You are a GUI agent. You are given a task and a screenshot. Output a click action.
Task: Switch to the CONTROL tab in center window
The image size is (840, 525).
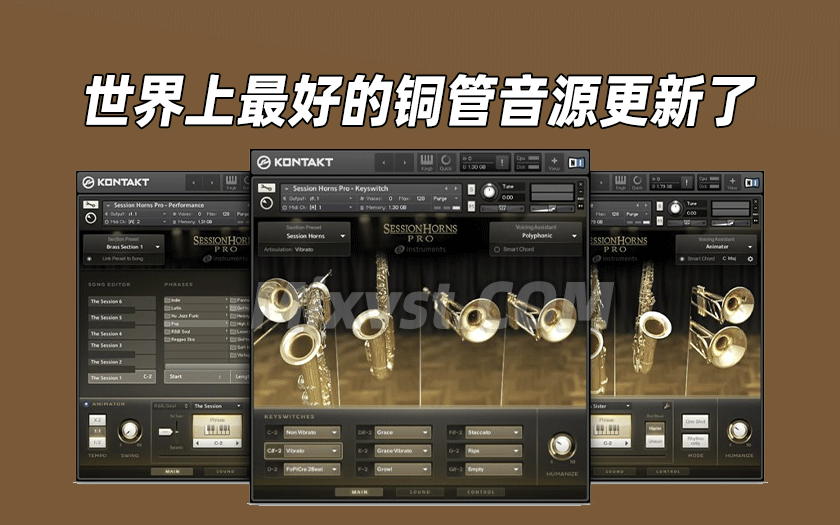(479, 492)
